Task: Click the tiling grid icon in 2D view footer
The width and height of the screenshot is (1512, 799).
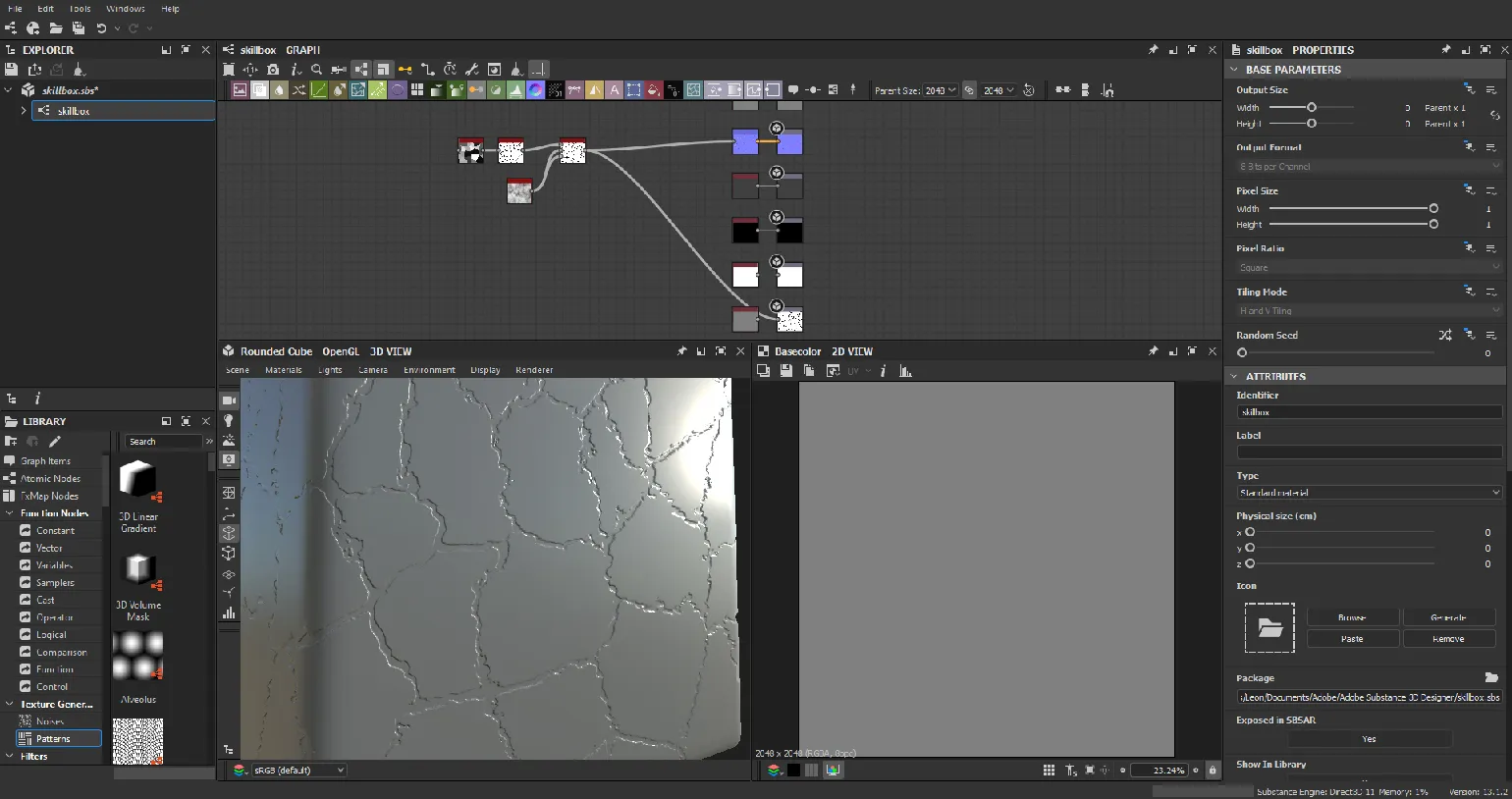Action: 1049,771
